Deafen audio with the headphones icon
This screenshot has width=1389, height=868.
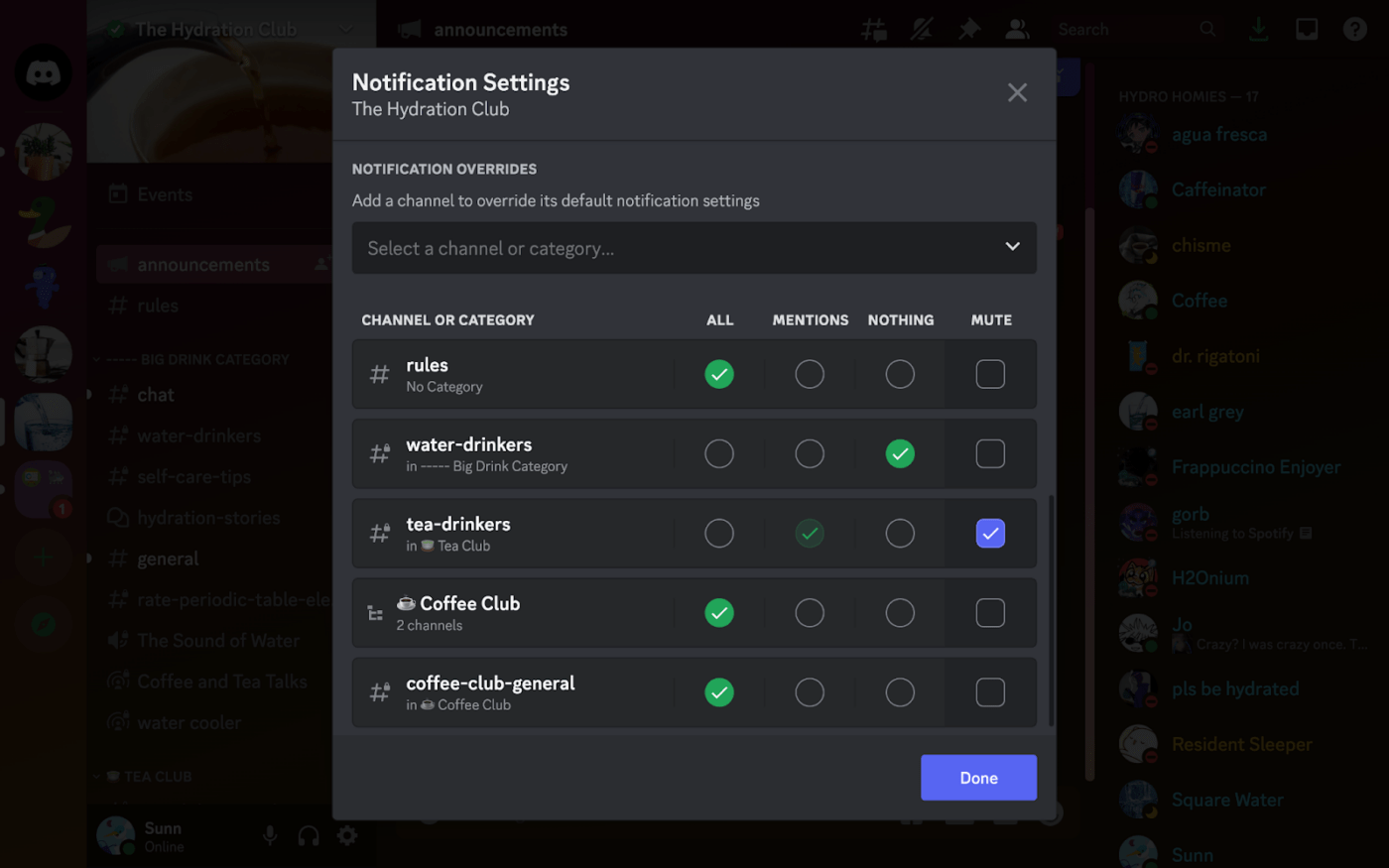tap(309, 835)
